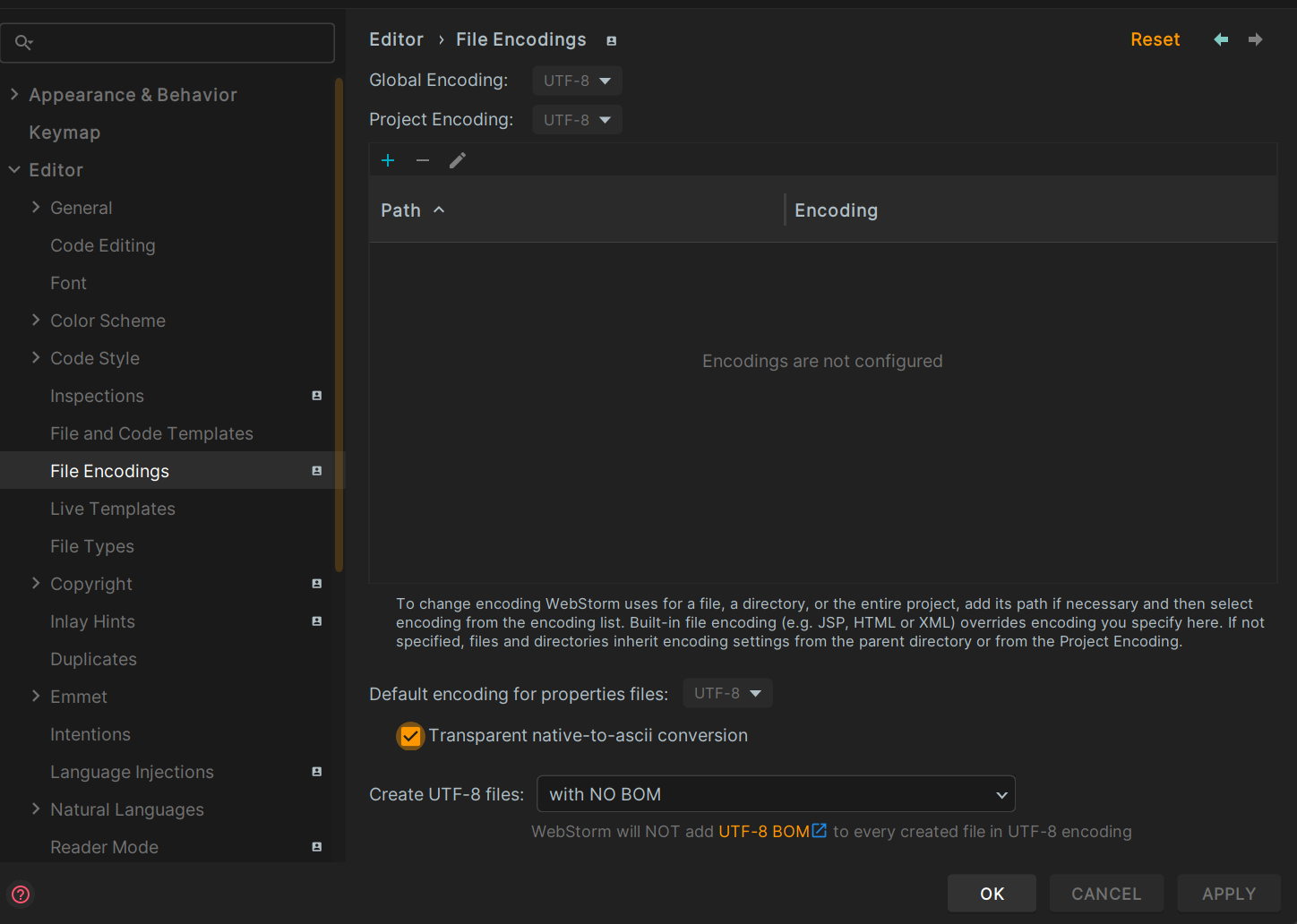Click the project icon on Copyright row
Viewport: 1297px width, 924px height.
[x=317, y=584]
